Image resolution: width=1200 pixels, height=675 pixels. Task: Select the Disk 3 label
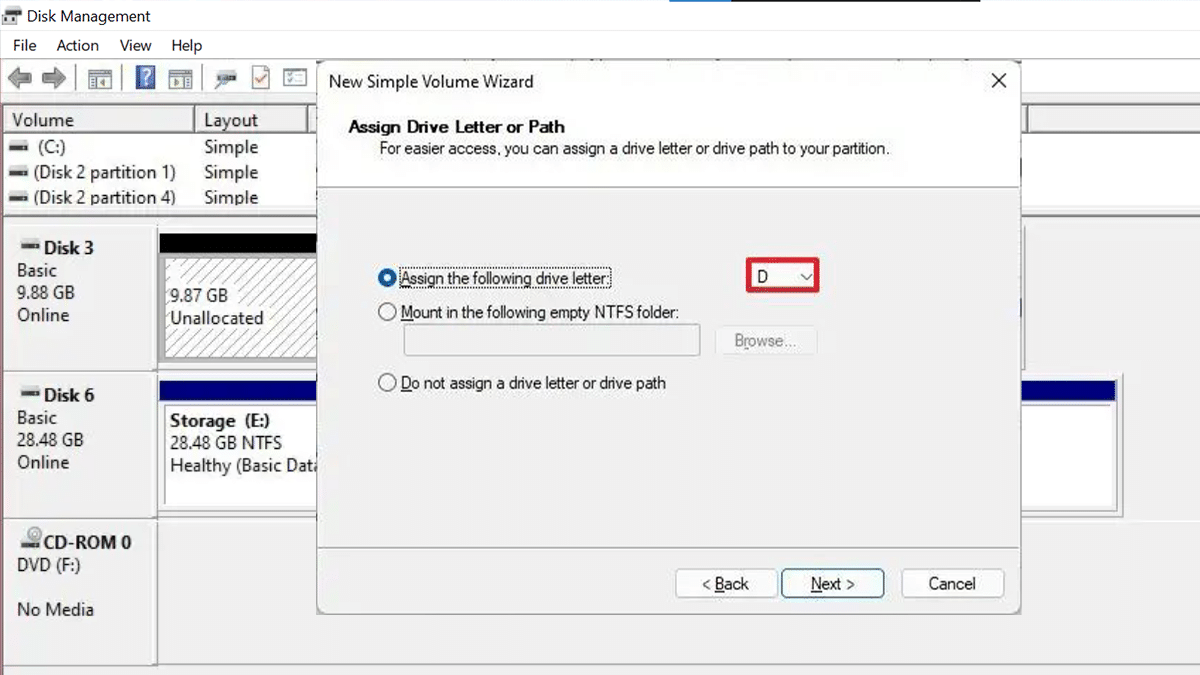point(69,247)
